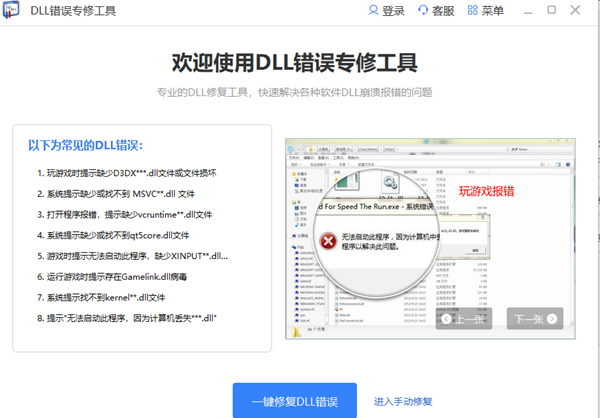Viewport: 600px width, 418px height.
Task: Open 客服 customer service
Action: [x=436, y=10]
